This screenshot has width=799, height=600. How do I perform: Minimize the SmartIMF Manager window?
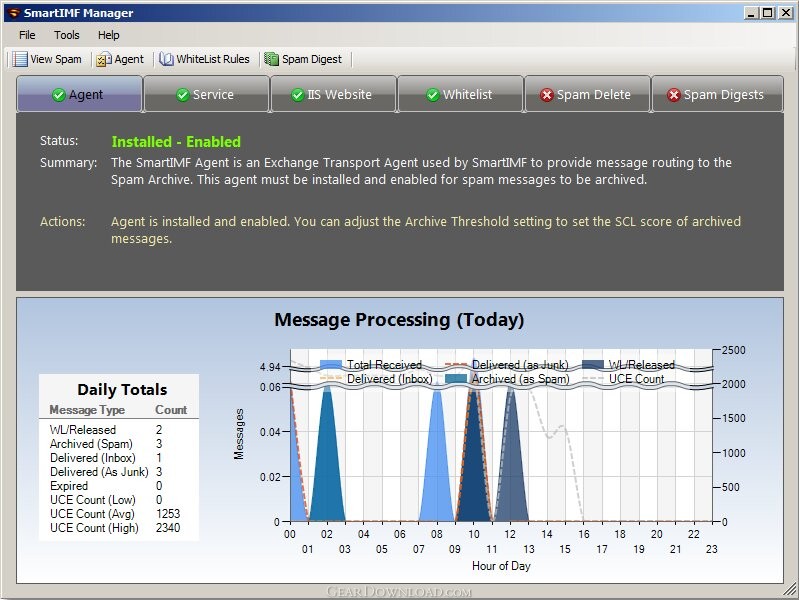[x=751, y=13]
